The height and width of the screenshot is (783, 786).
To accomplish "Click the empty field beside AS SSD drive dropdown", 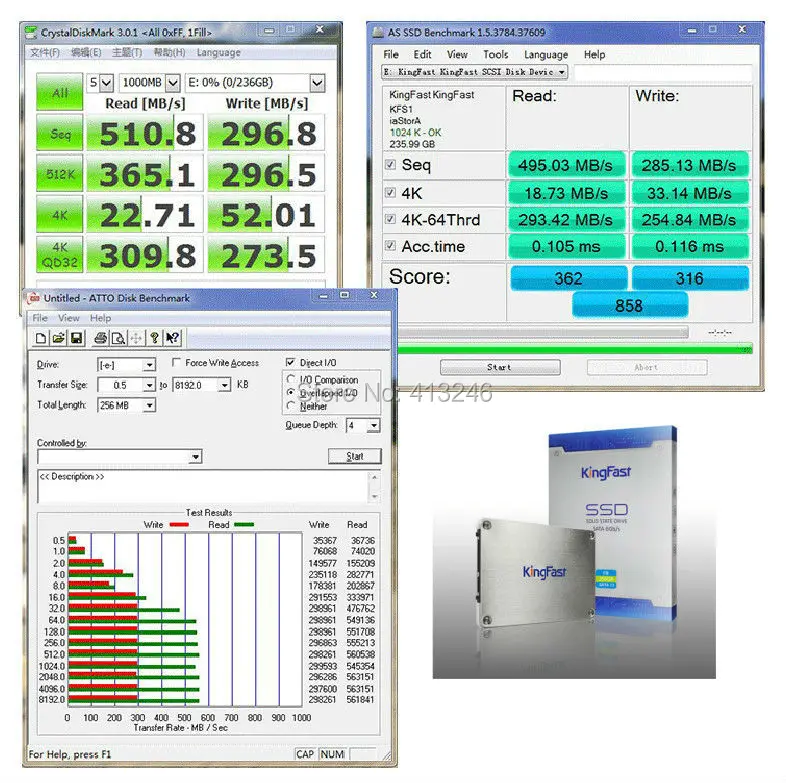I will (662, 72).
